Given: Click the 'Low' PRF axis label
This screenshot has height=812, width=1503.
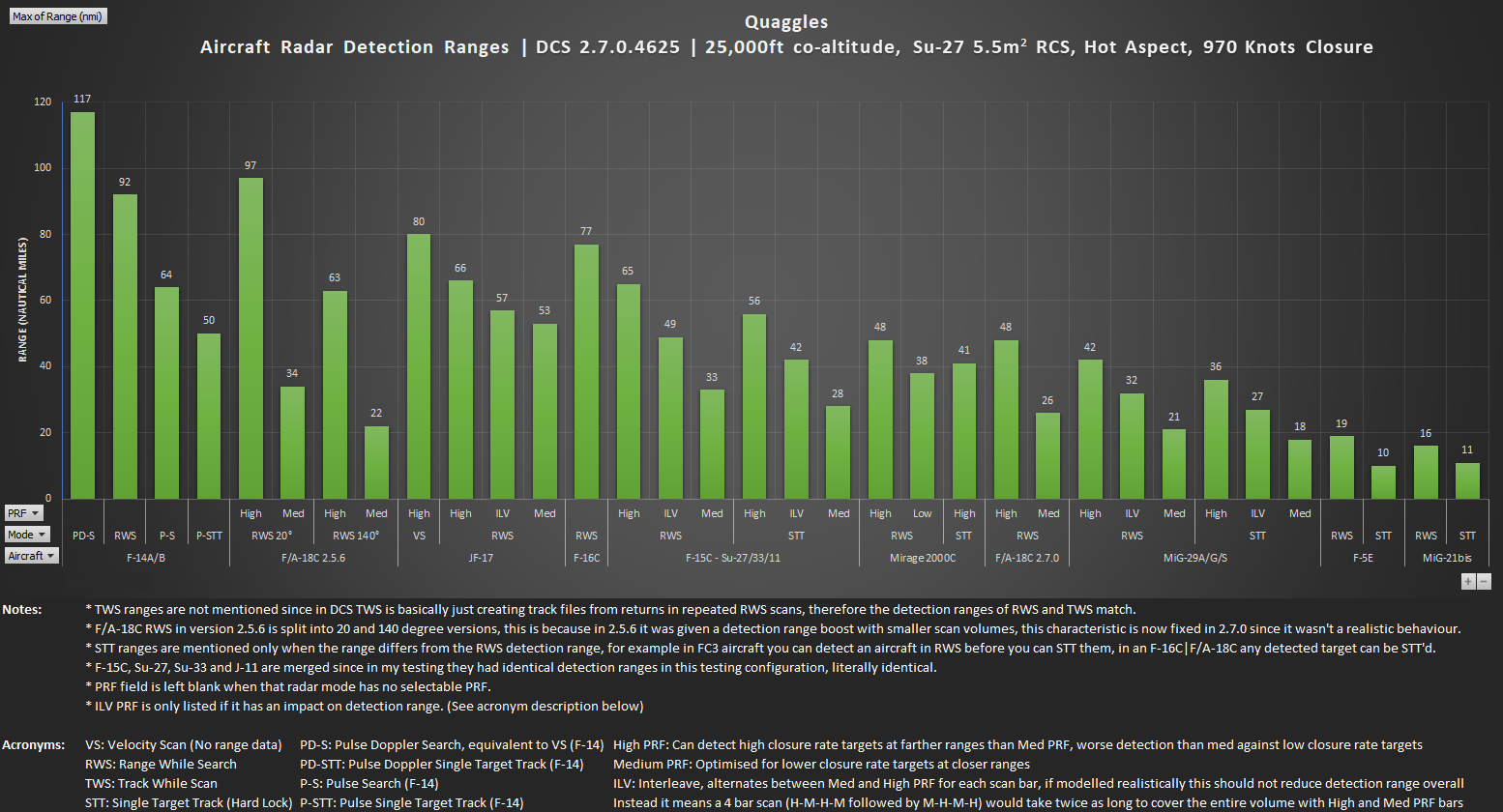Looking at the screenshot, I should click(923, 513).
